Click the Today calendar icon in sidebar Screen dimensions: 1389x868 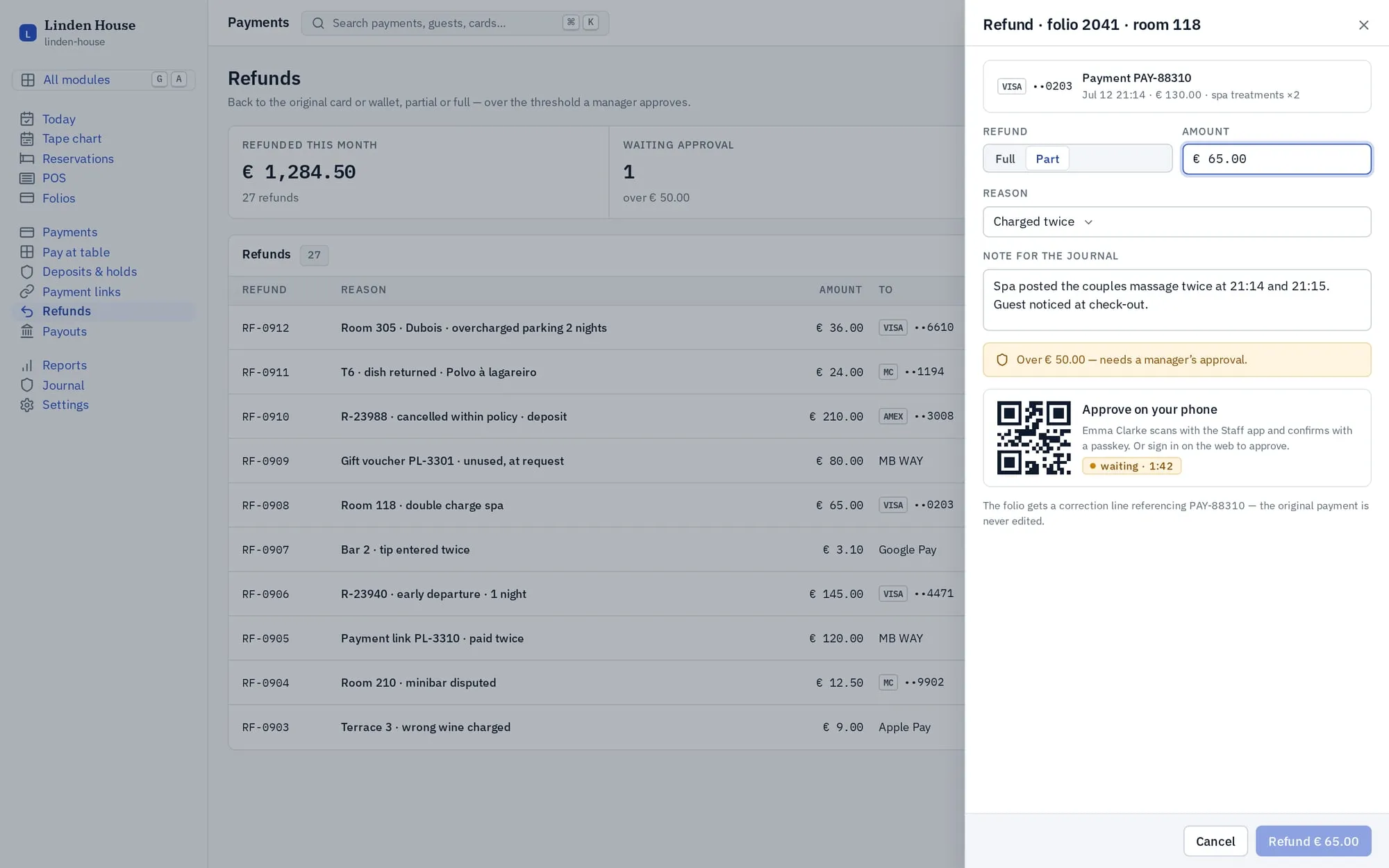pyautogui.click(x=27, y=119)
